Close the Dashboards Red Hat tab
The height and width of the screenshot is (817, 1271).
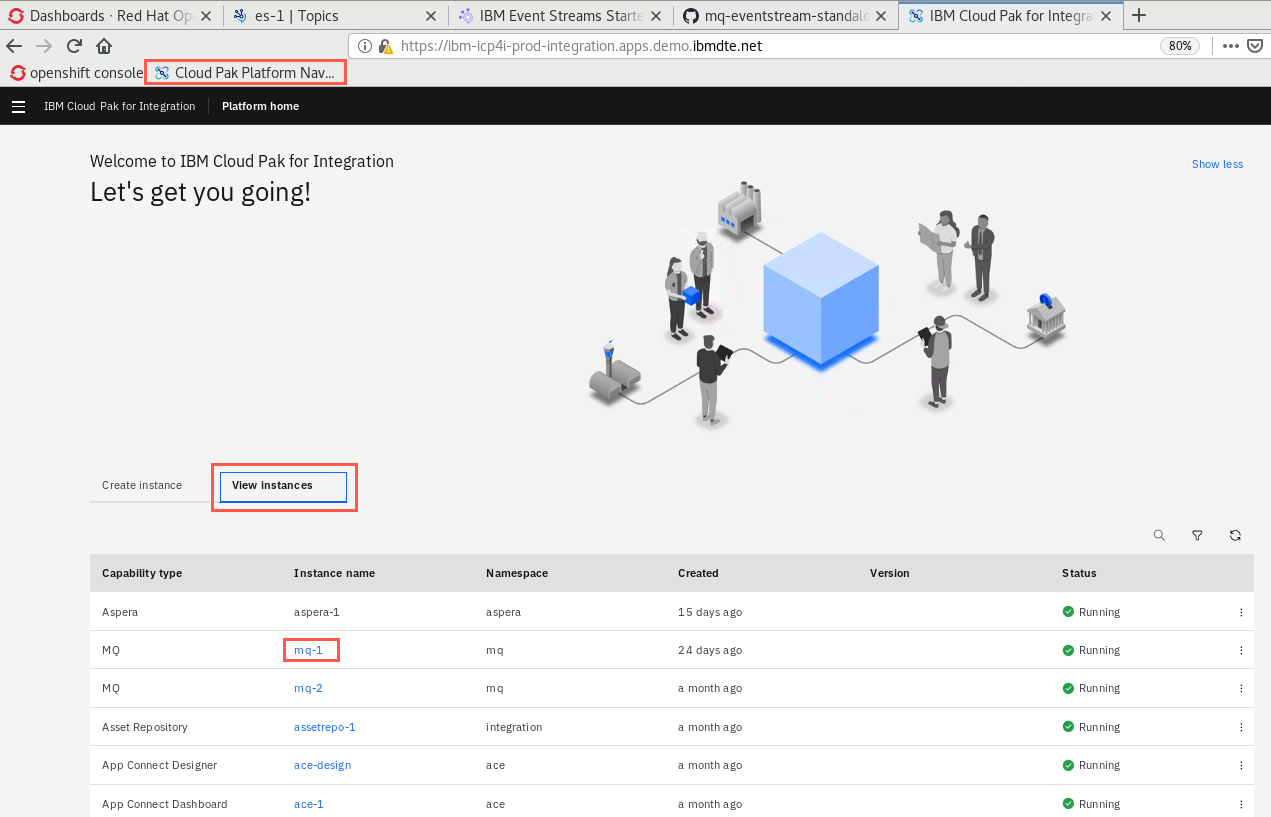pyautogui.click(x=205, y=16)
